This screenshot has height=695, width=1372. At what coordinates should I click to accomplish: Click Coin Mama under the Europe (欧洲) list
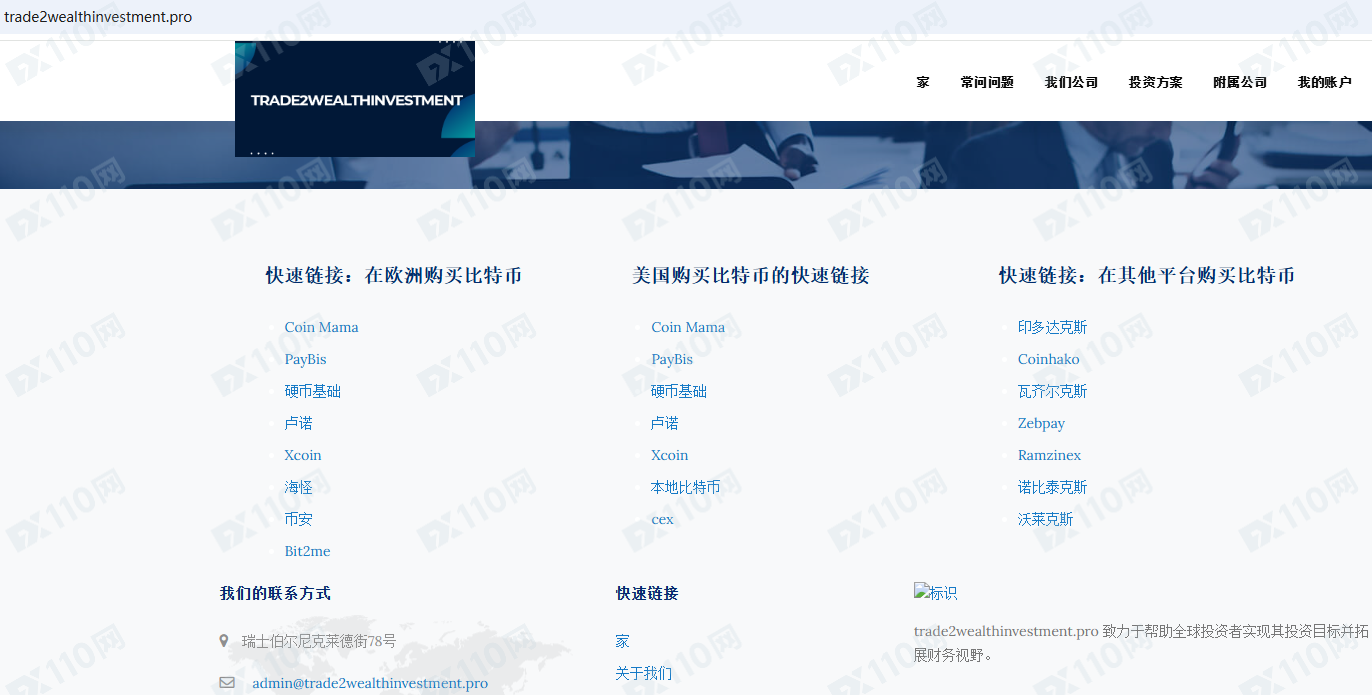pos(321,327)
